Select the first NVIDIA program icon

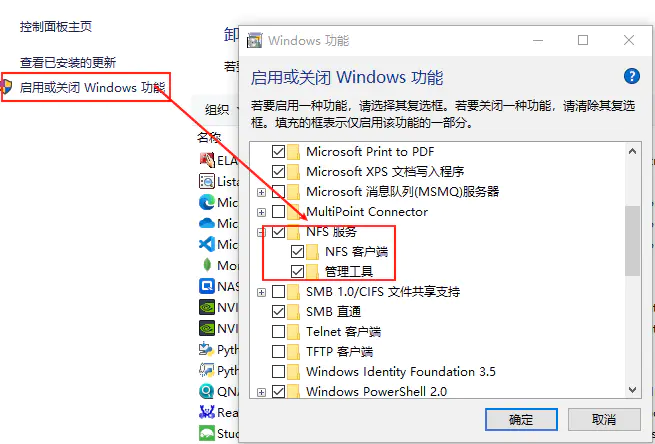click(207, 307)
